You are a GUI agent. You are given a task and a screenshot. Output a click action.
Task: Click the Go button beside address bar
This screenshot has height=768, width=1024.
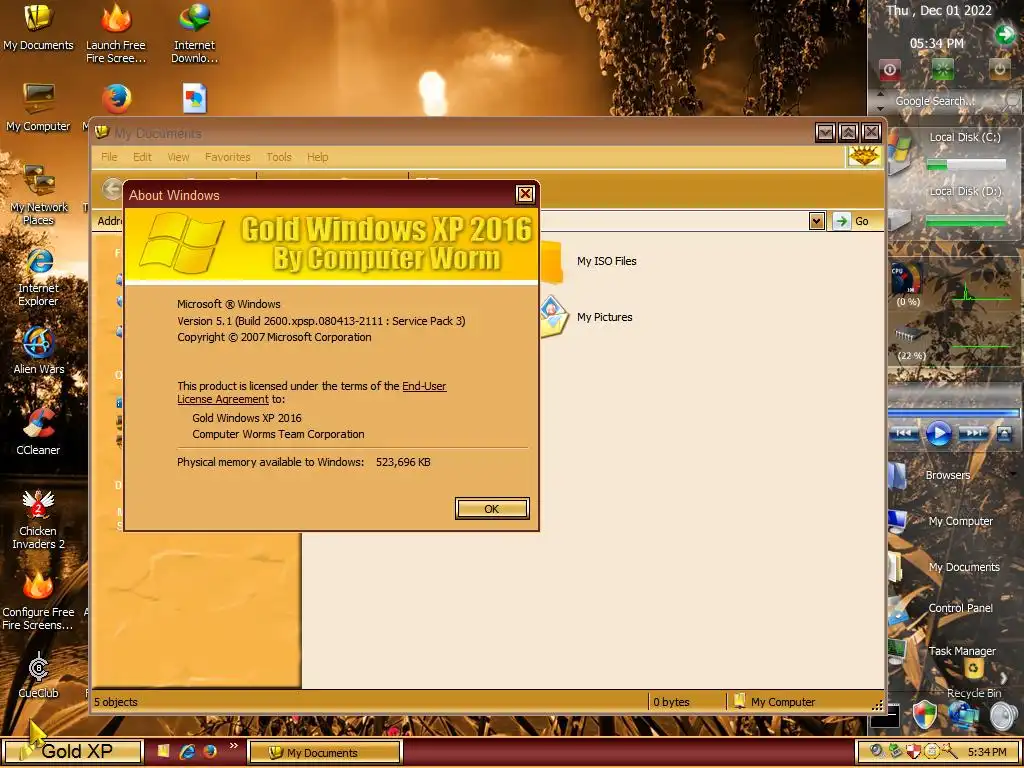point(852,221)
